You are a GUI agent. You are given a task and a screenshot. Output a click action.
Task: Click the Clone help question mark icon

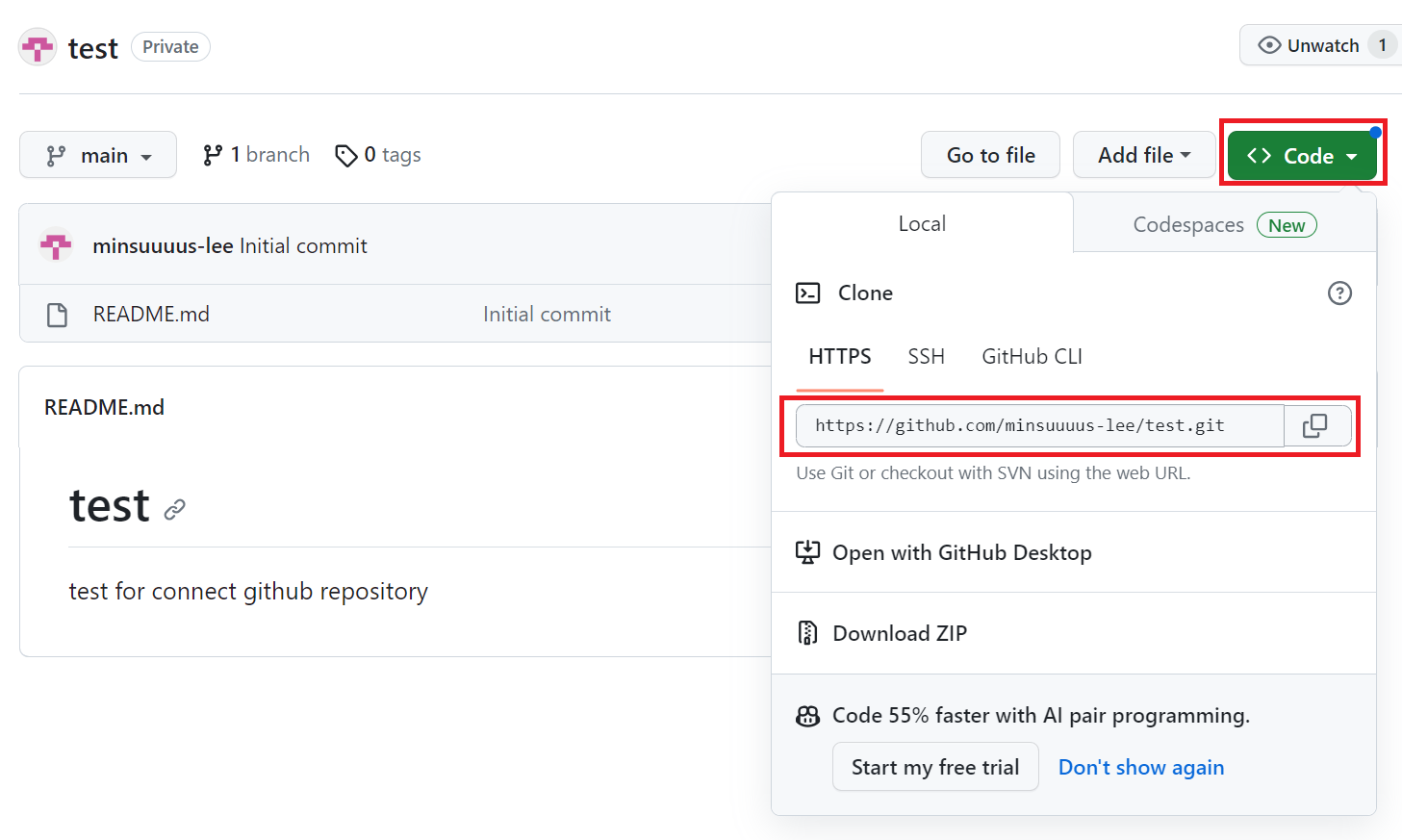pyautogui.click(x=1339, y=293)
